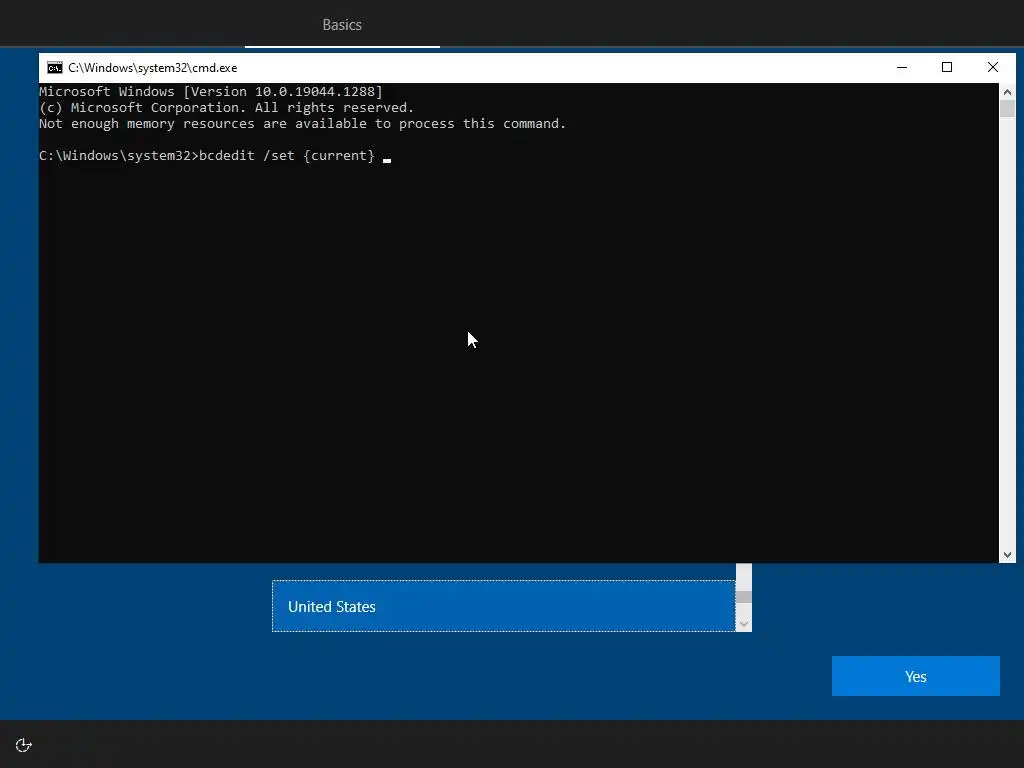Click the region list scrollbar thumb
Screen dimensions: 1024x768
click(743, 597)
